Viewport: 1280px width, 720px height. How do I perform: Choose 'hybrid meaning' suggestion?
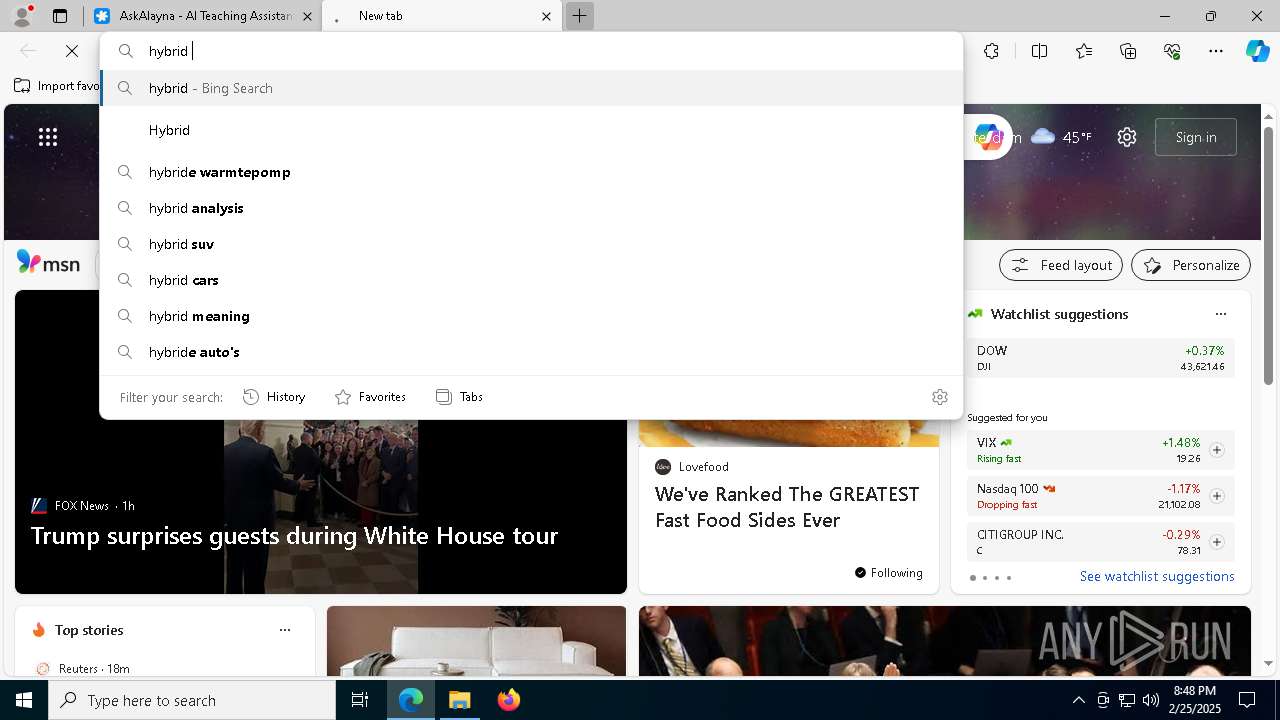point(531,316)
